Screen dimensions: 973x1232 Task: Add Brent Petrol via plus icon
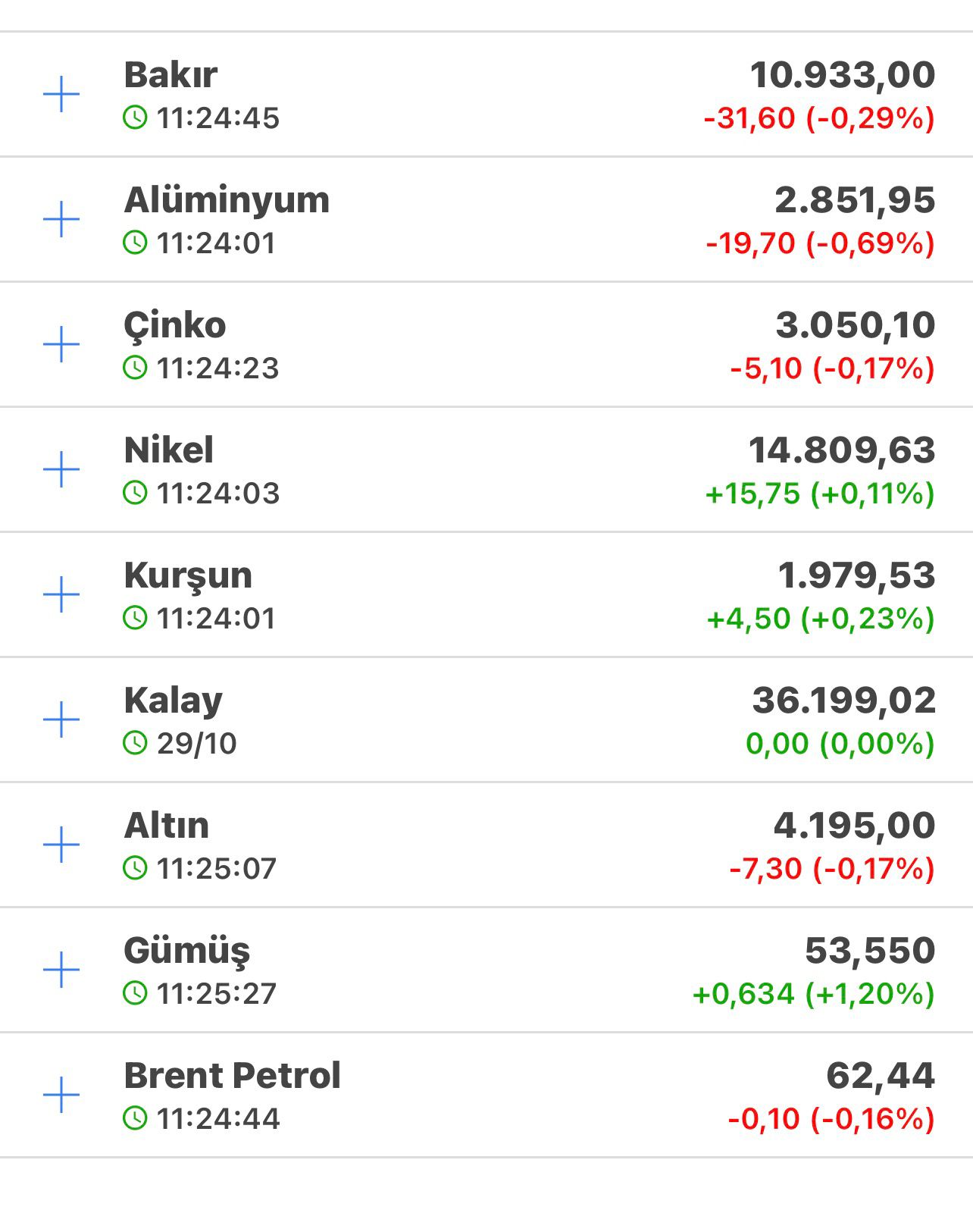pyautogui.click(x=61, y=1095)
